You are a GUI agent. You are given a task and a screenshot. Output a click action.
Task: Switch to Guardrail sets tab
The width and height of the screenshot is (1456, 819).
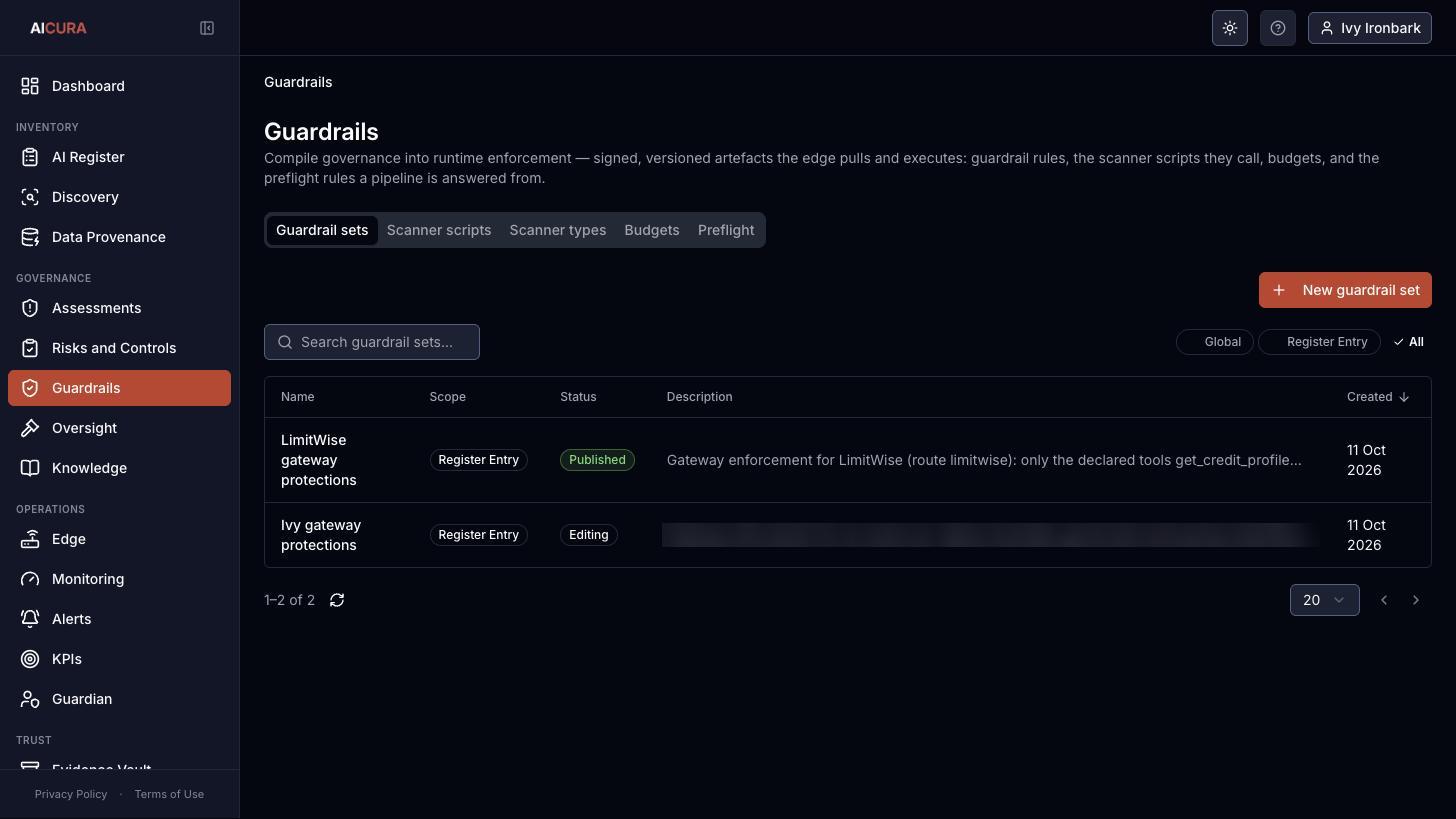point(322,230)
